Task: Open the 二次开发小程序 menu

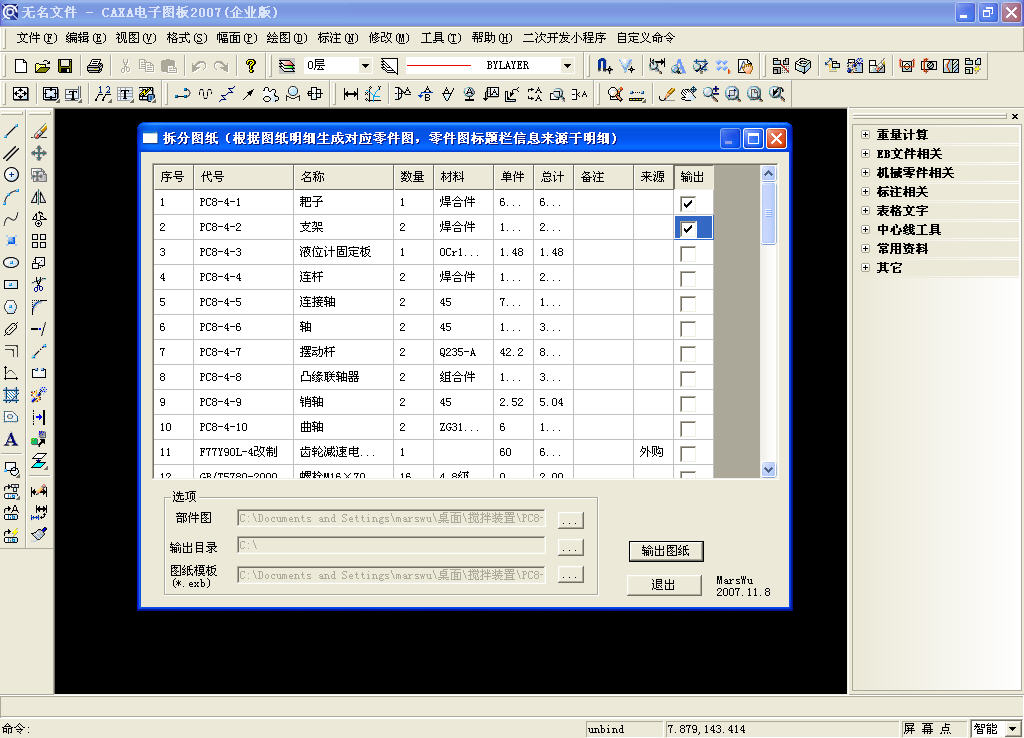Action: click(564, 38)
